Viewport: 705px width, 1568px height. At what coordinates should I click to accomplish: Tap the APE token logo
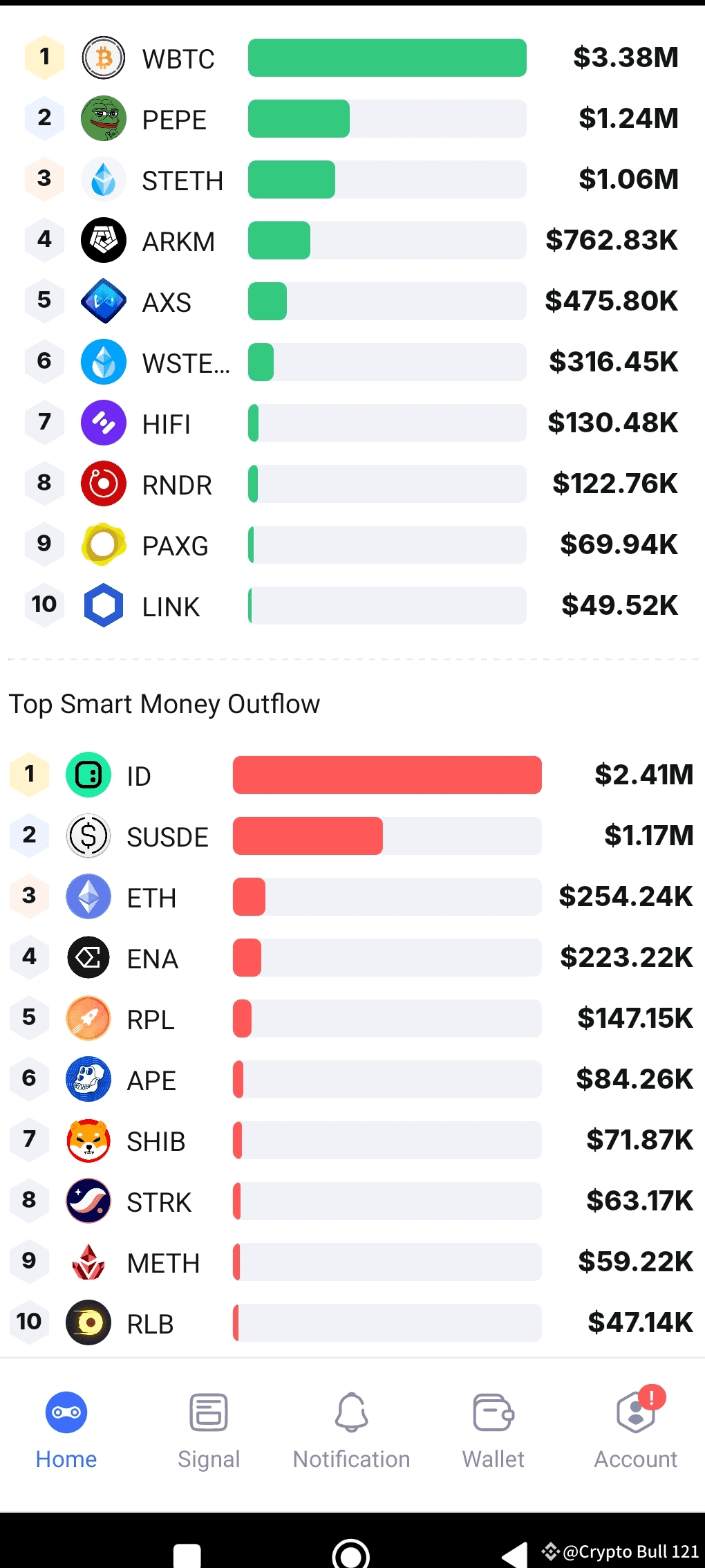point(88,1080)
